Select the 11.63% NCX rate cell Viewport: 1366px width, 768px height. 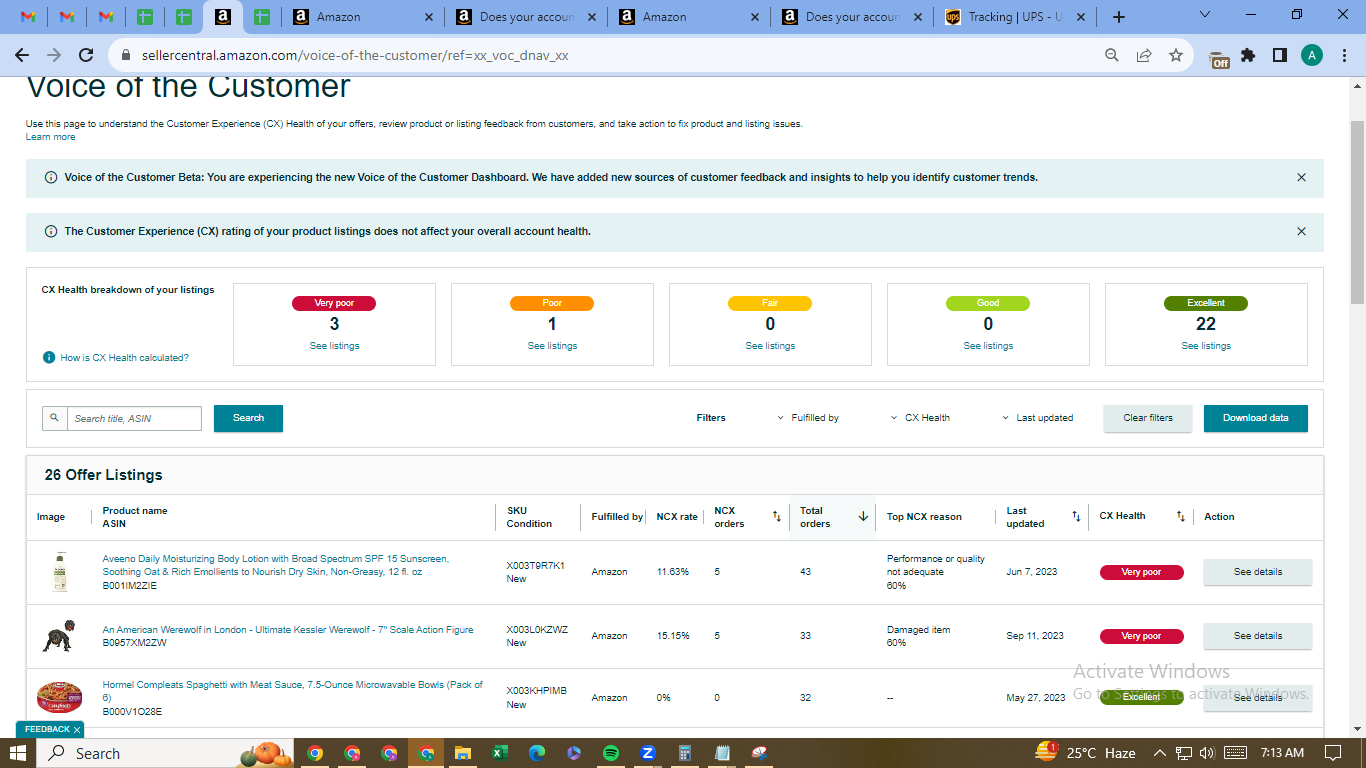(672, 572)
